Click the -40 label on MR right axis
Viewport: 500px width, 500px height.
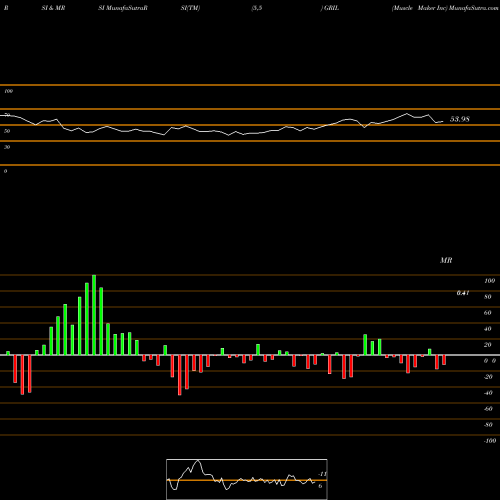point(488,393)
